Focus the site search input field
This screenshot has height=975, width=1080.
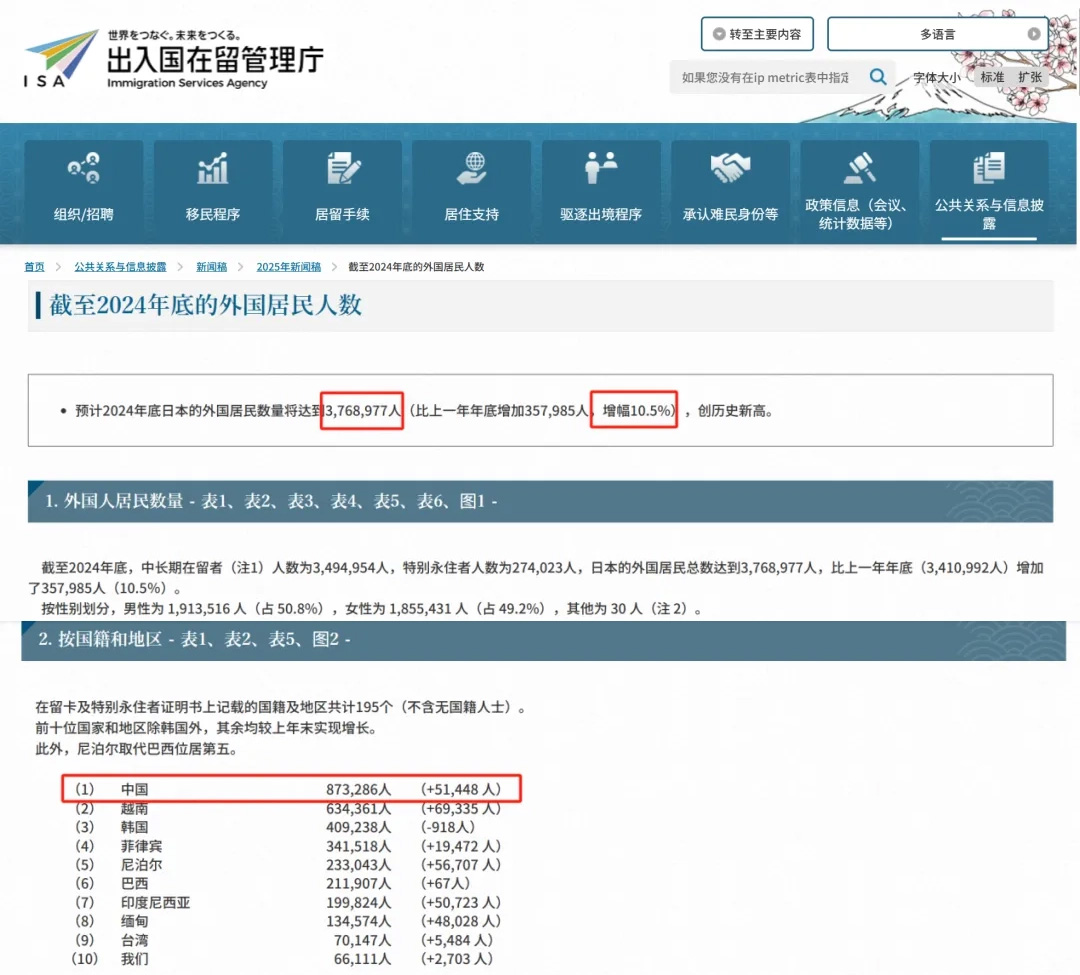(765, 77)
